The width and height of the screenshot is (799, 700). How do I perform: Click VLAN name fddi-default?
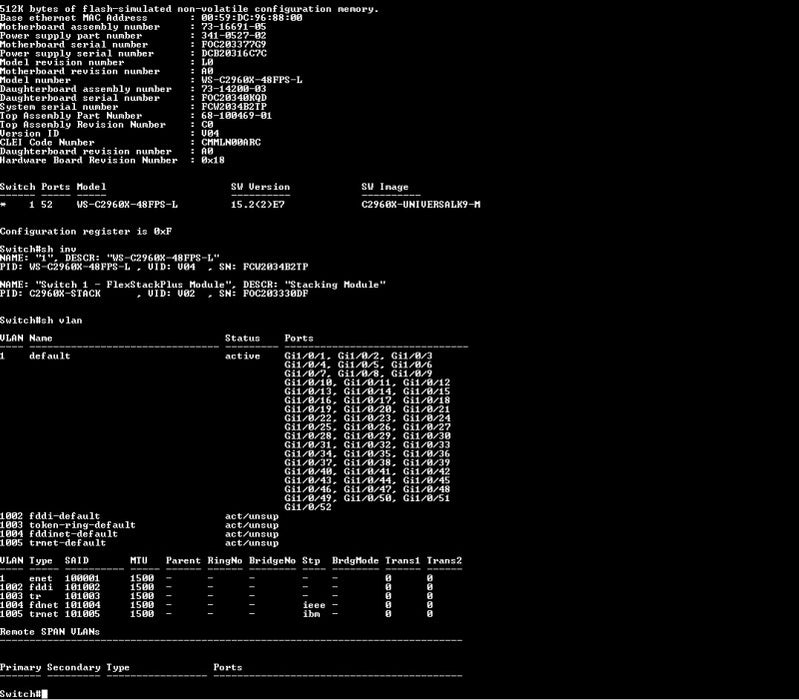[x=65, y=516]
